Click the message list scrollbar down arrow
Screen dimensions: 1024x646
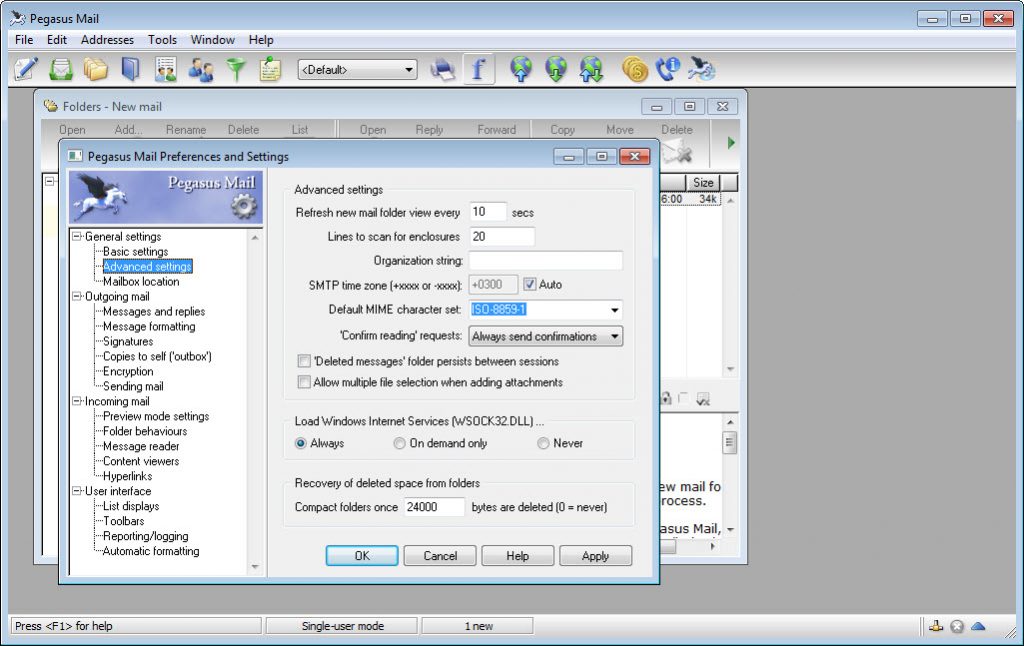pos(730,369)
